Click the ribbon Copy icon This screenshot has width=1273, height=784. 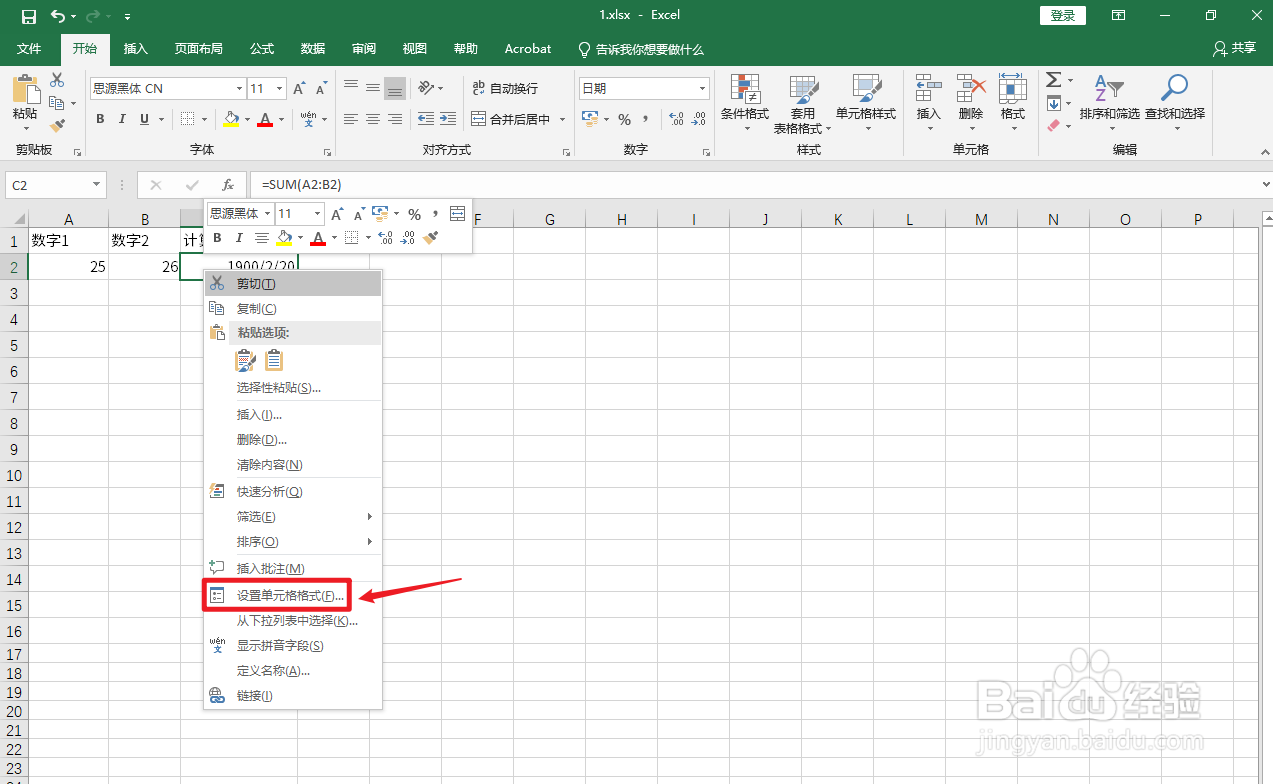click(x=57, y=103)
